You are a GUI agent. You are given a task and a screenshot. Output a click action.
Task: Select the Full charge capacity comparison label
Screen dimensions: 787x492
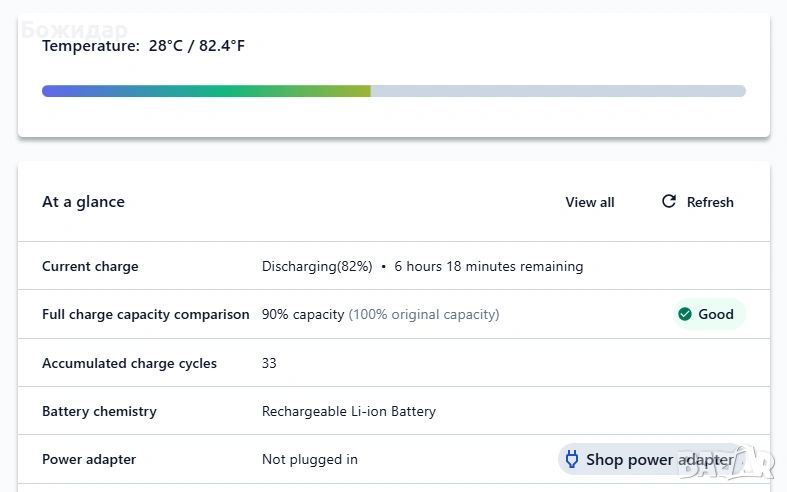(x=146, y=314)
